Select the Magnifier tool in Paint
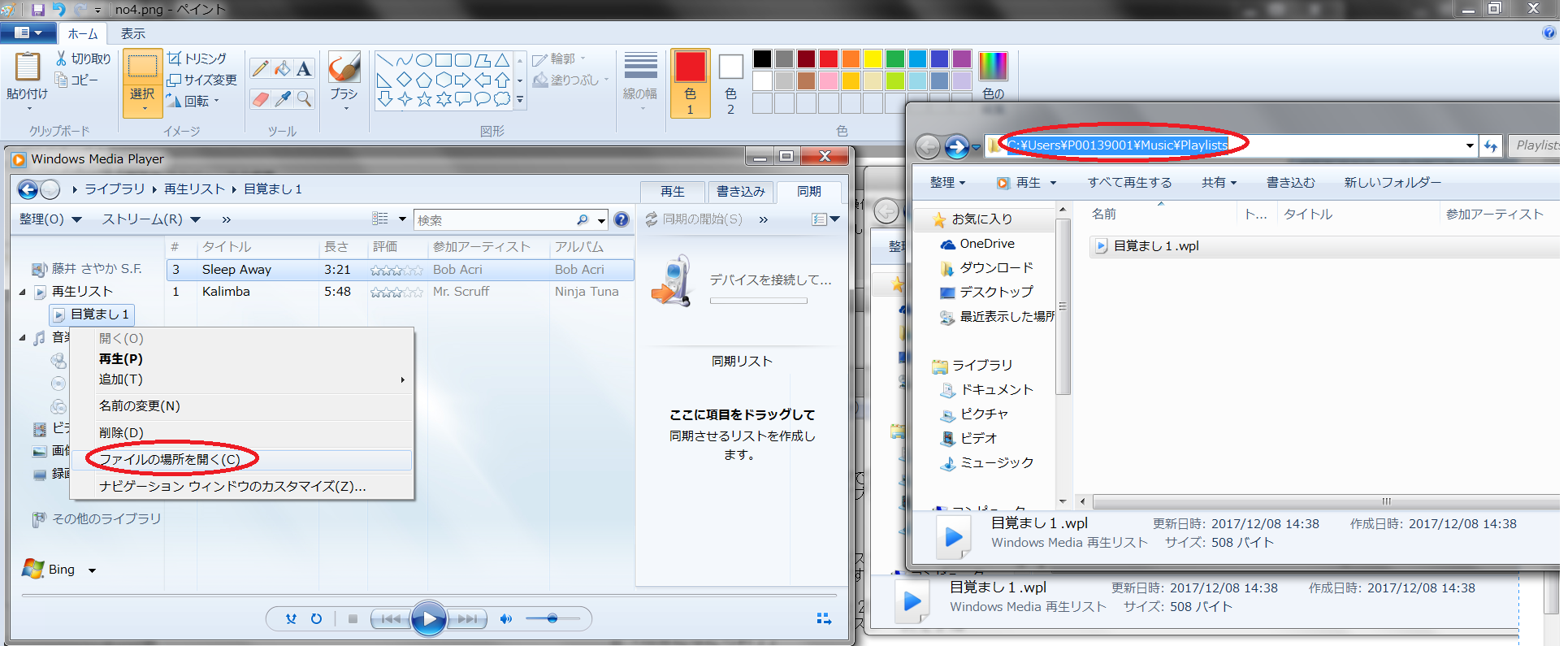The height and width of the screenshot is (646, 1568). click(304, 99)
